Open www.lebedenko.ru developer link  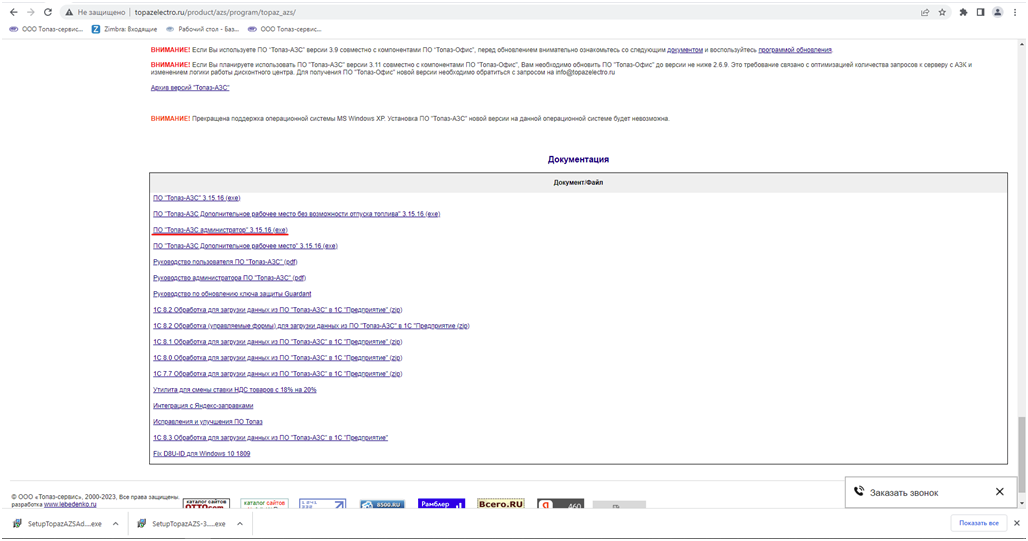[x=70, y=504]
